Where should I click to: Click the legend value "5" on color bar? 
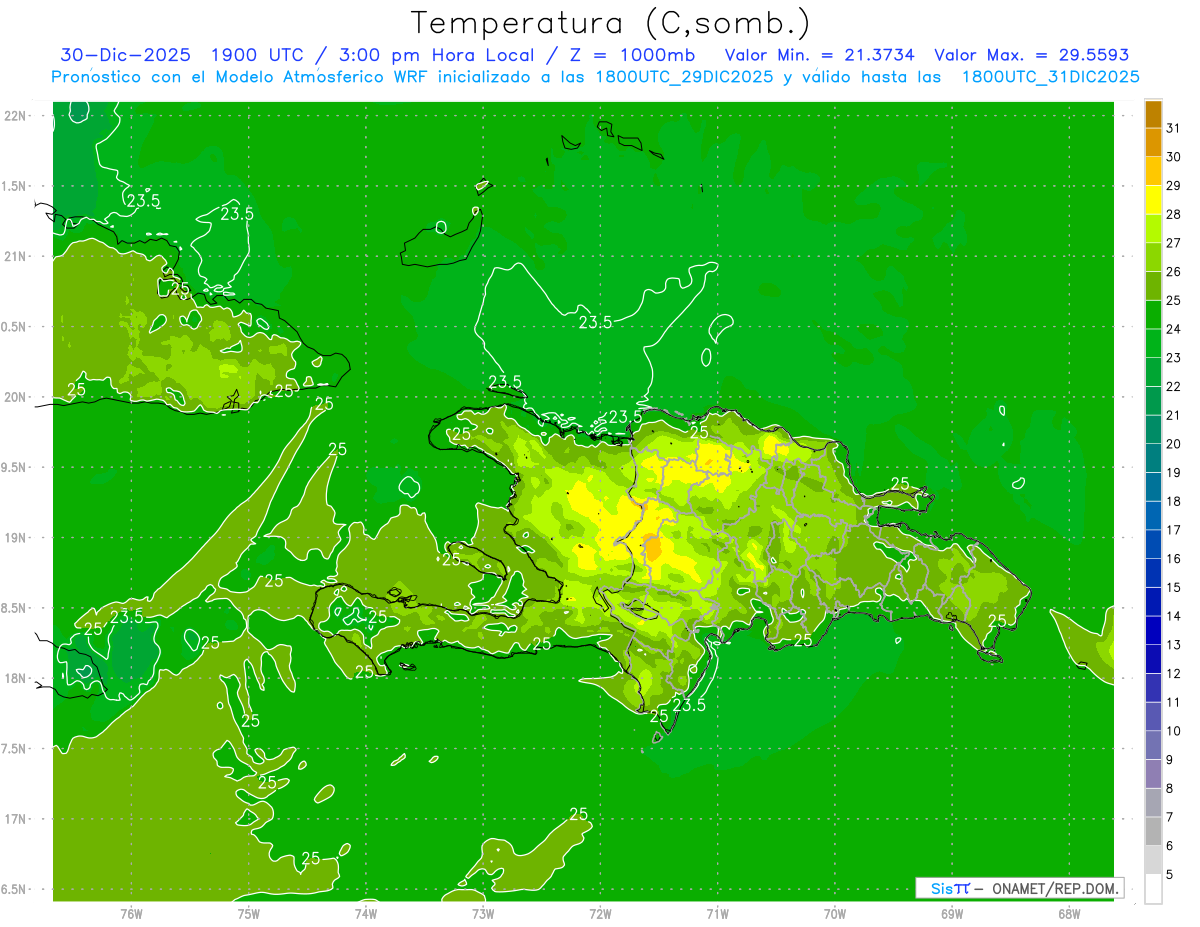tap(1169, 875)
